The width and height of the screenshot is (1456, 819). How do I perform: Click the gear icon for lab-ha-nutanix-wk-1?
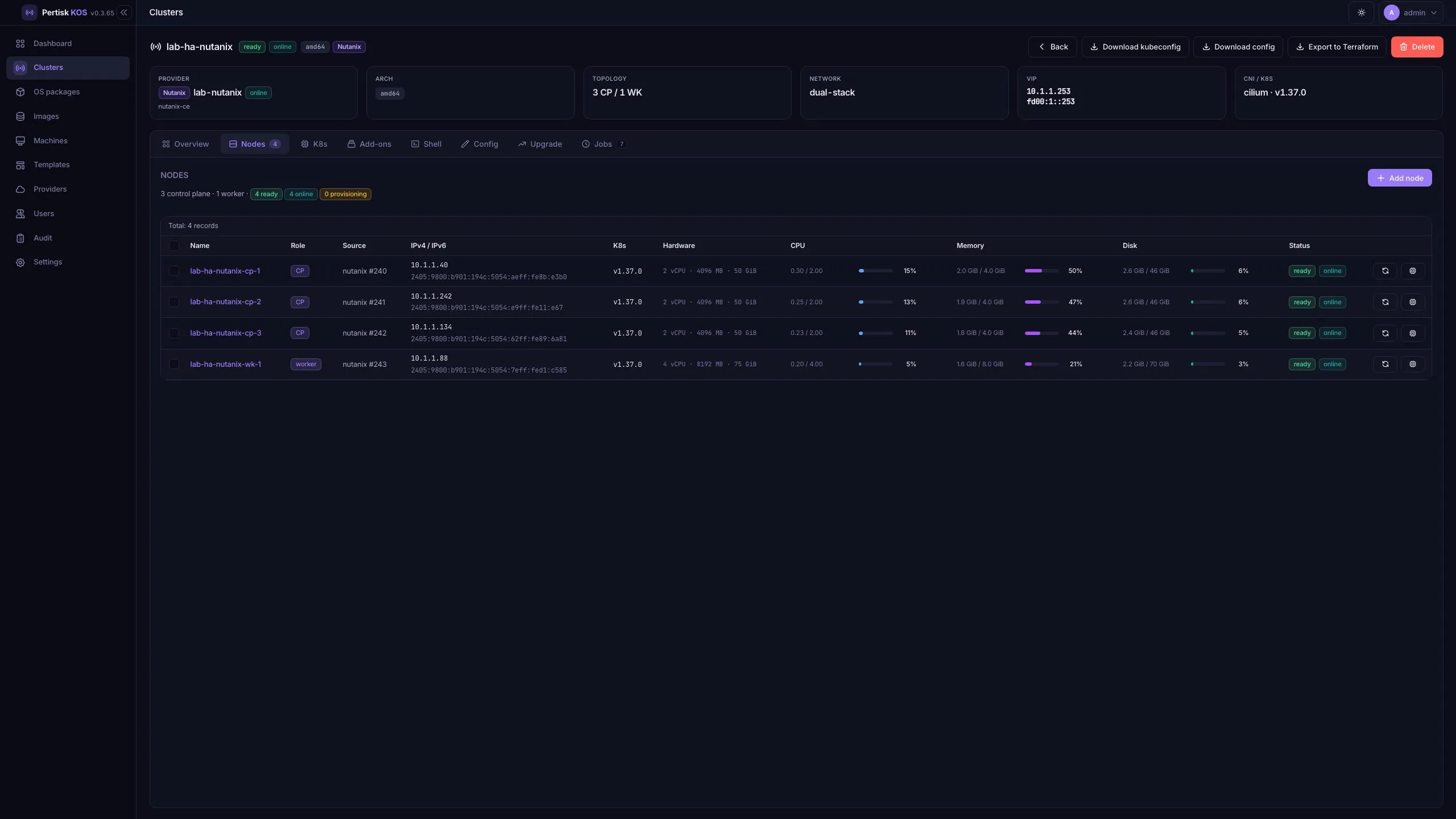pyautogui.click(x=1412, y=364)
